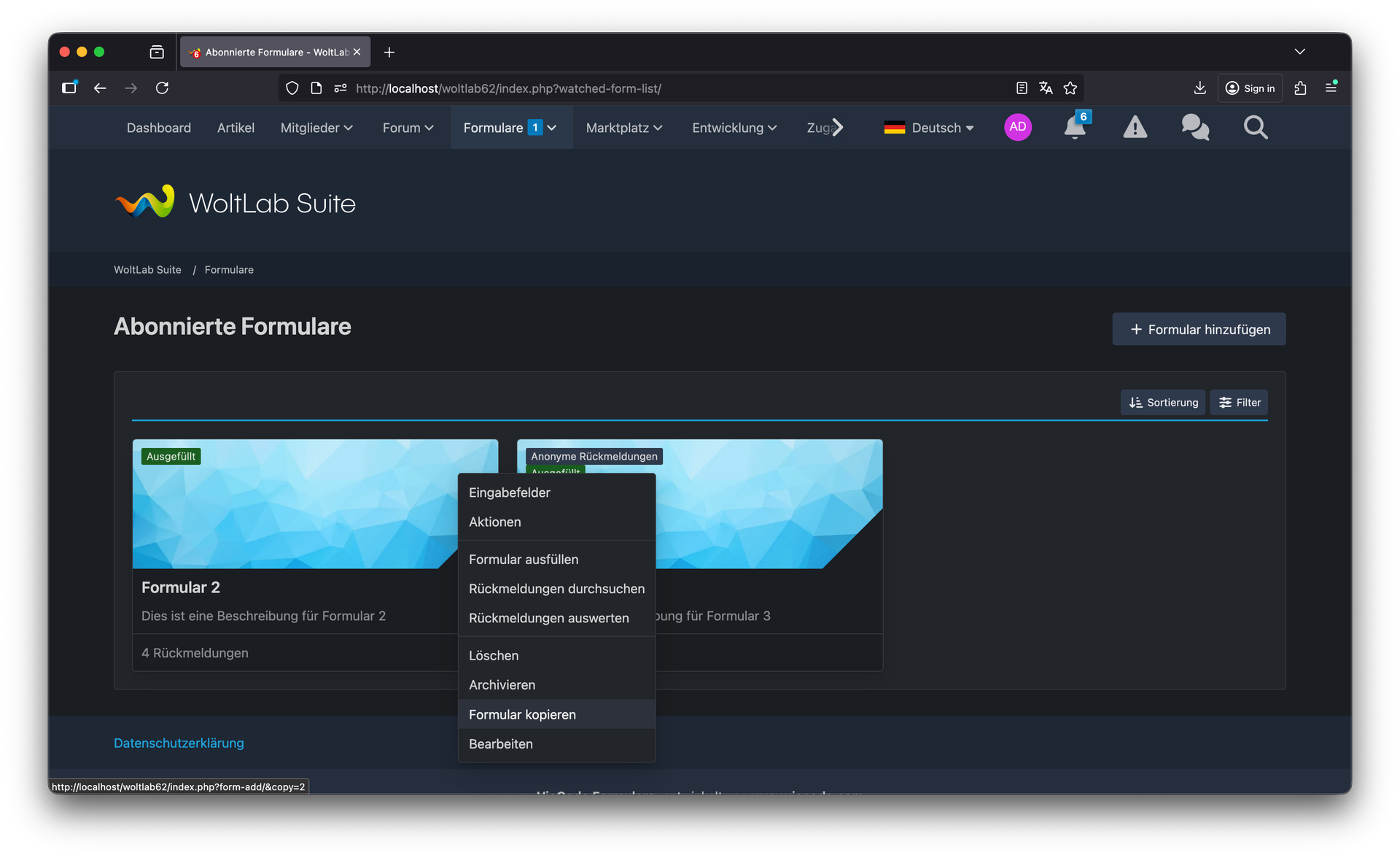Open the Sortierung dropdown

[x=1163, y=403]
